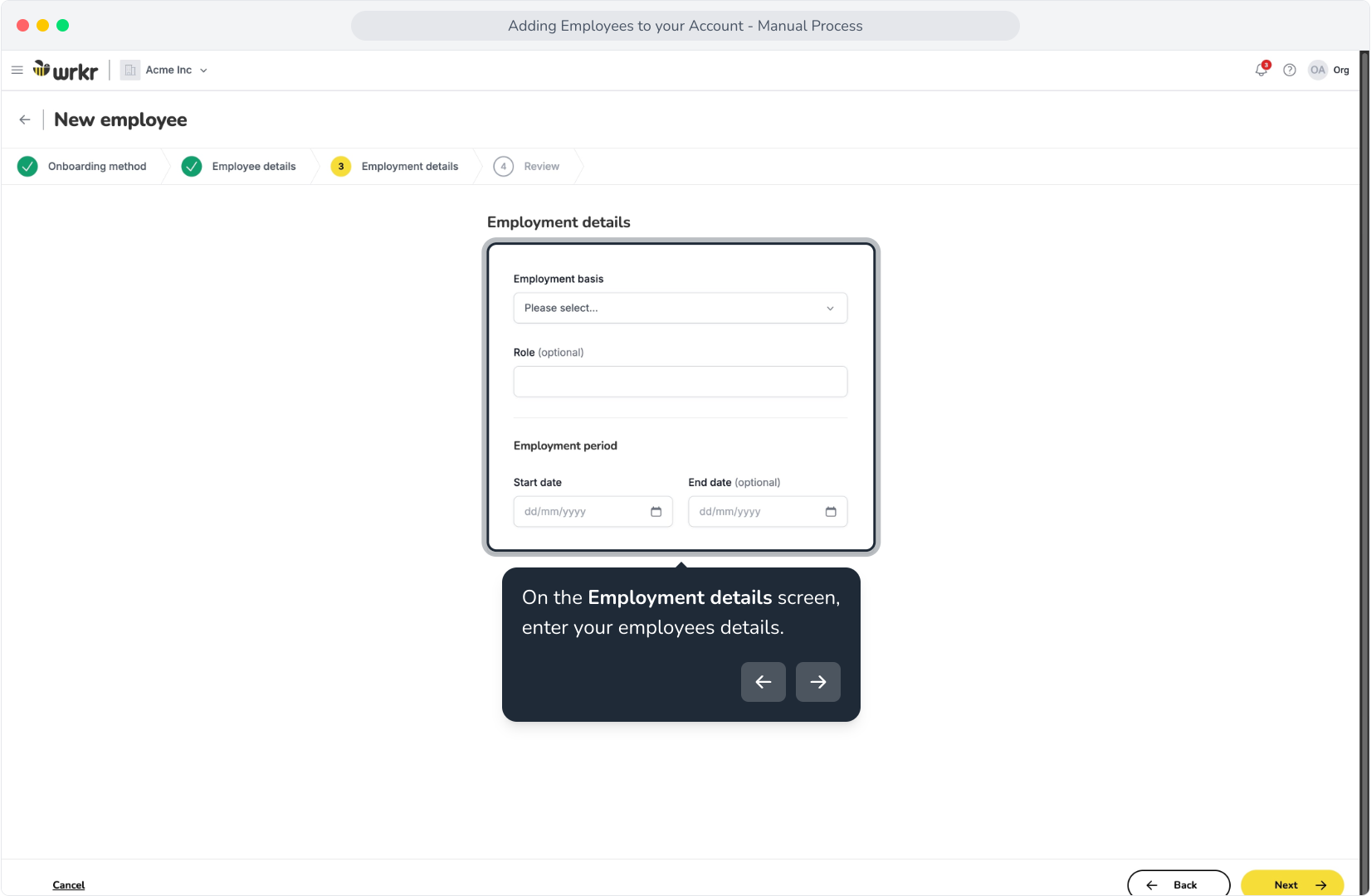Click the Cancel link

click(69, 885)
